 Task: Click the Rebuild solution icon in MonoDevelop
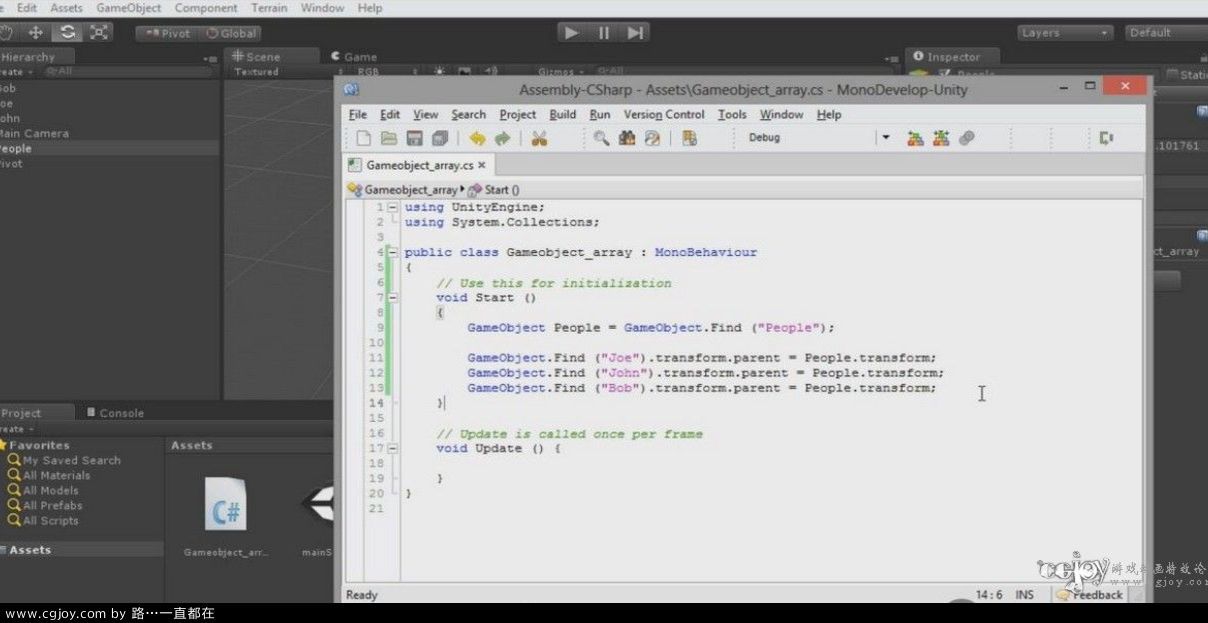pos(940,138)
